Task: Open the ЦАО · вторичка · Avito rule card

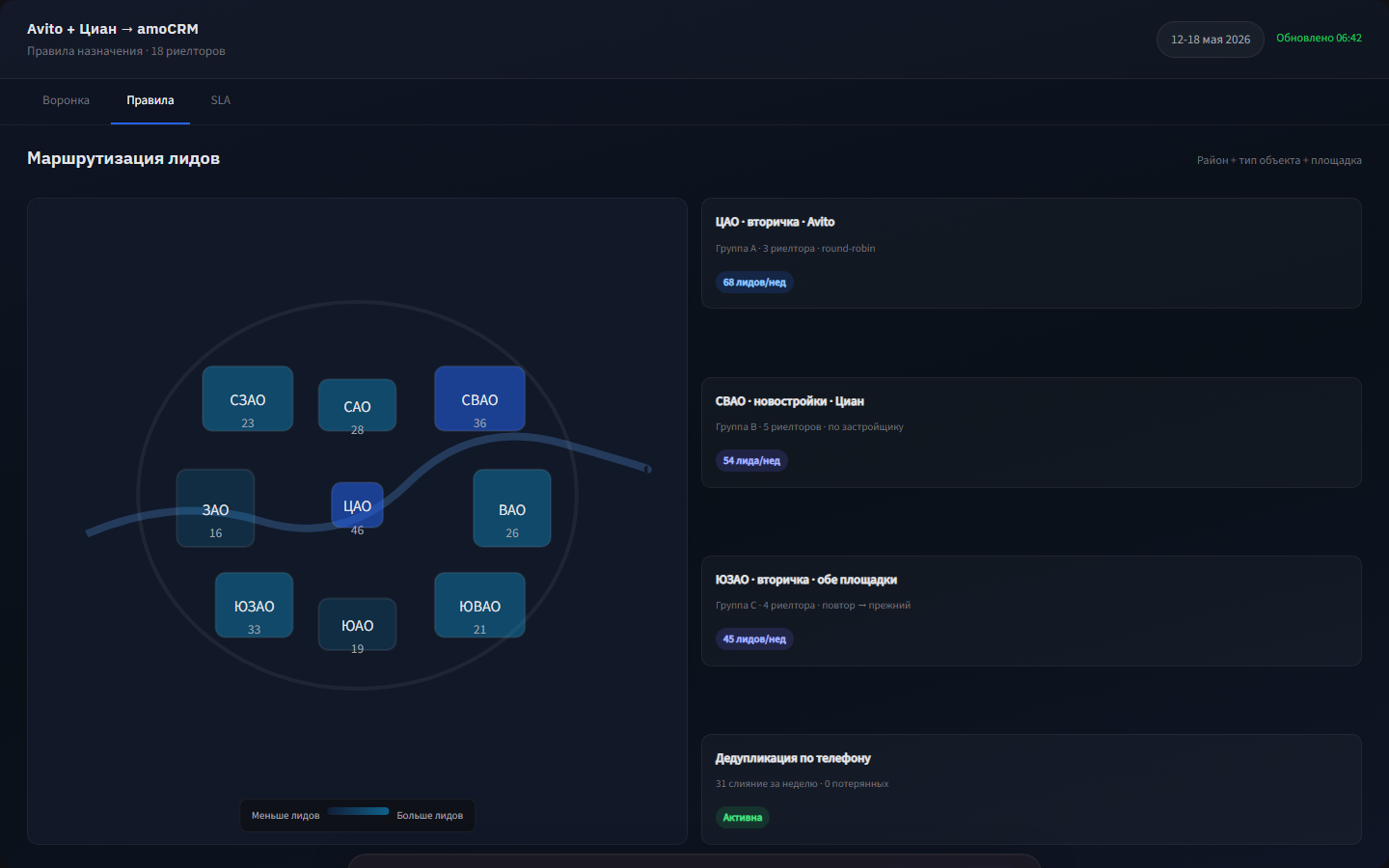Action: point(1031,253)
